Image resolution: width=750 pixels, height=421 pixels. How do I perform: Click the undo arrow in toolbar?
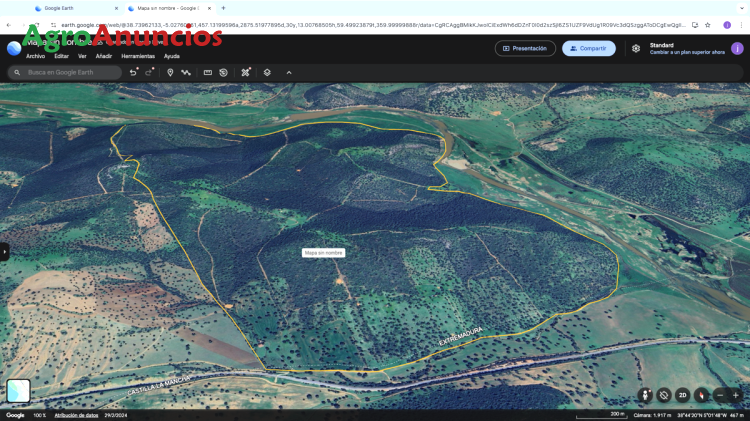coord(133,72)
